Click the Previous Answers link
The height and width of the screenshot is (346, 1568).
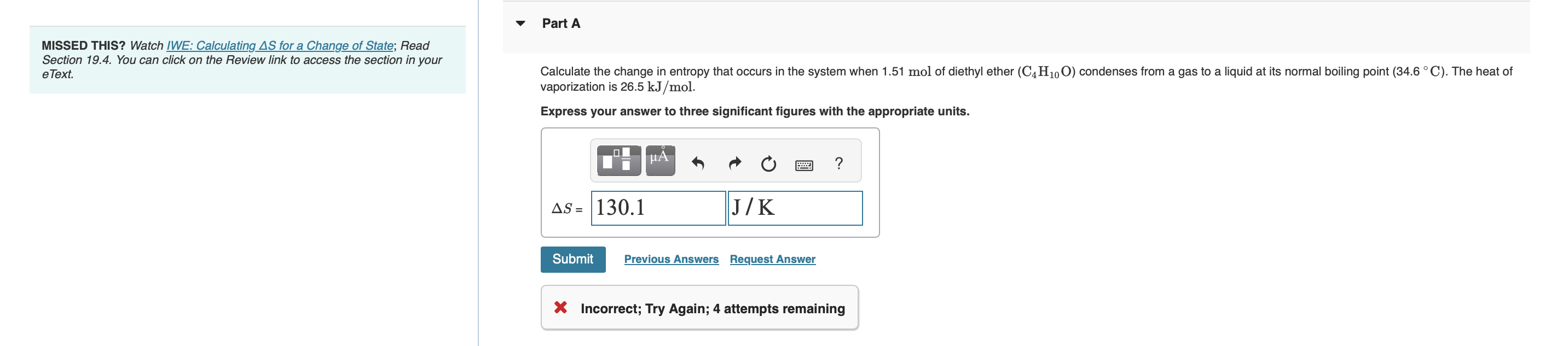672,259
